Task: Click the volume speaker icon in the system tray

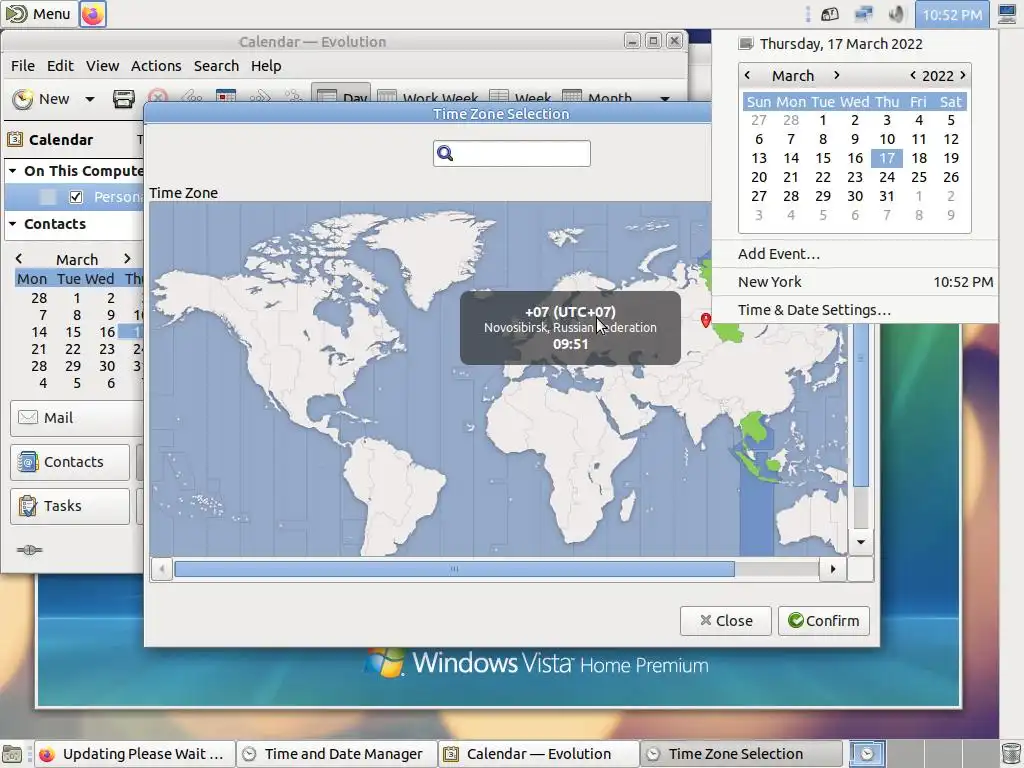Action: coord(897,14)
